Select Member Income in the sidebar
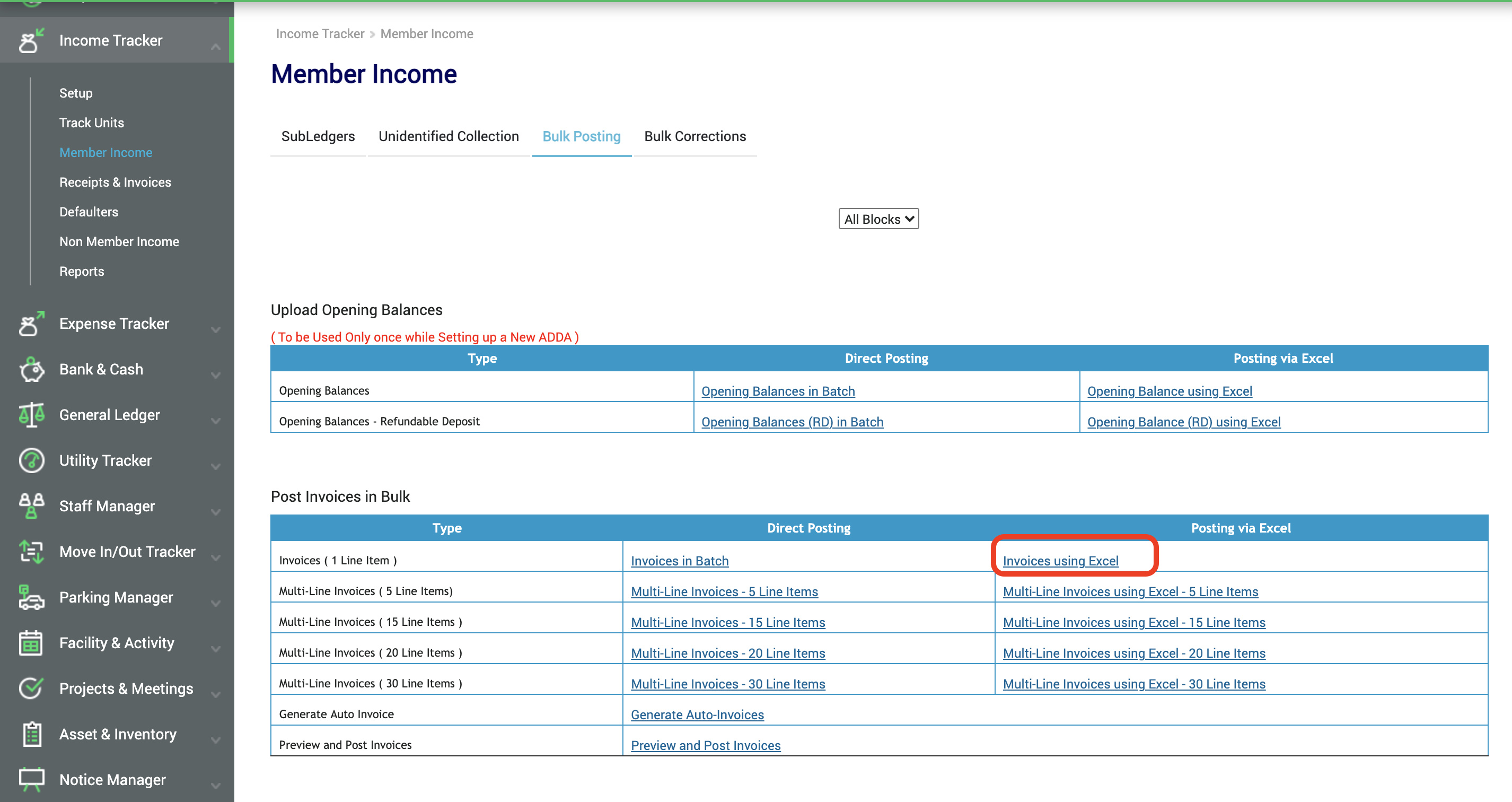Screen dimensions: 1512x802 [106, 153]
